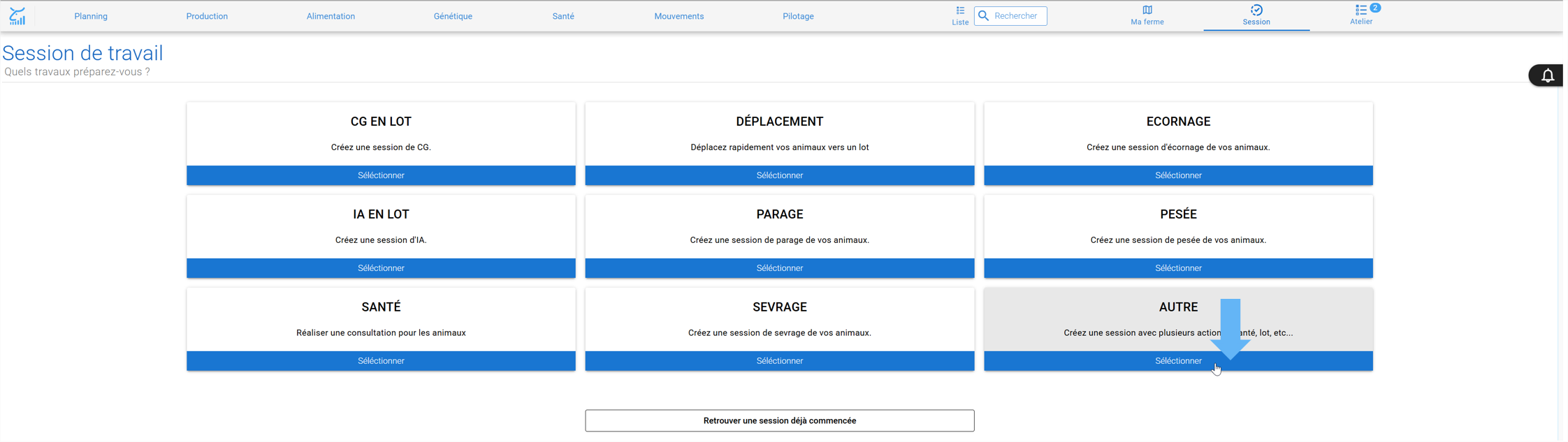This screenshot has width=1568, height=442.
Task: Click 'Réaliser une consultation pour les animaux' text
Action: point(381,333)
